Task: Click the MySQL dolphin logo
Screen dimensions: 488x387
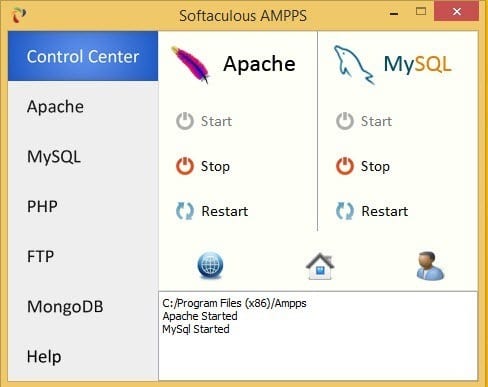Action: [x=354, y=65]
